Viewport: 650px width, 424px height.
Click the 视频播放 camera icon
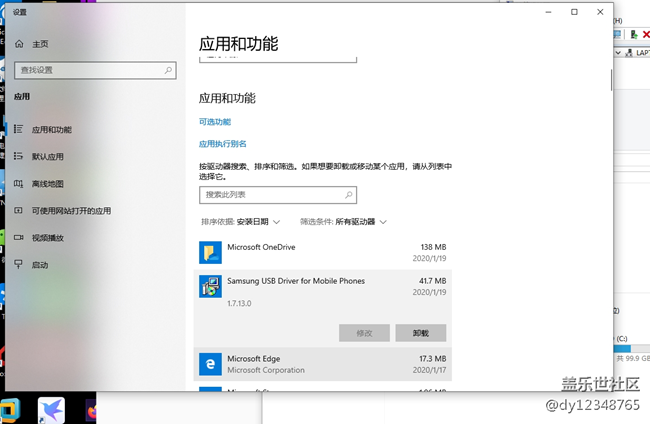tap(18, 237)
